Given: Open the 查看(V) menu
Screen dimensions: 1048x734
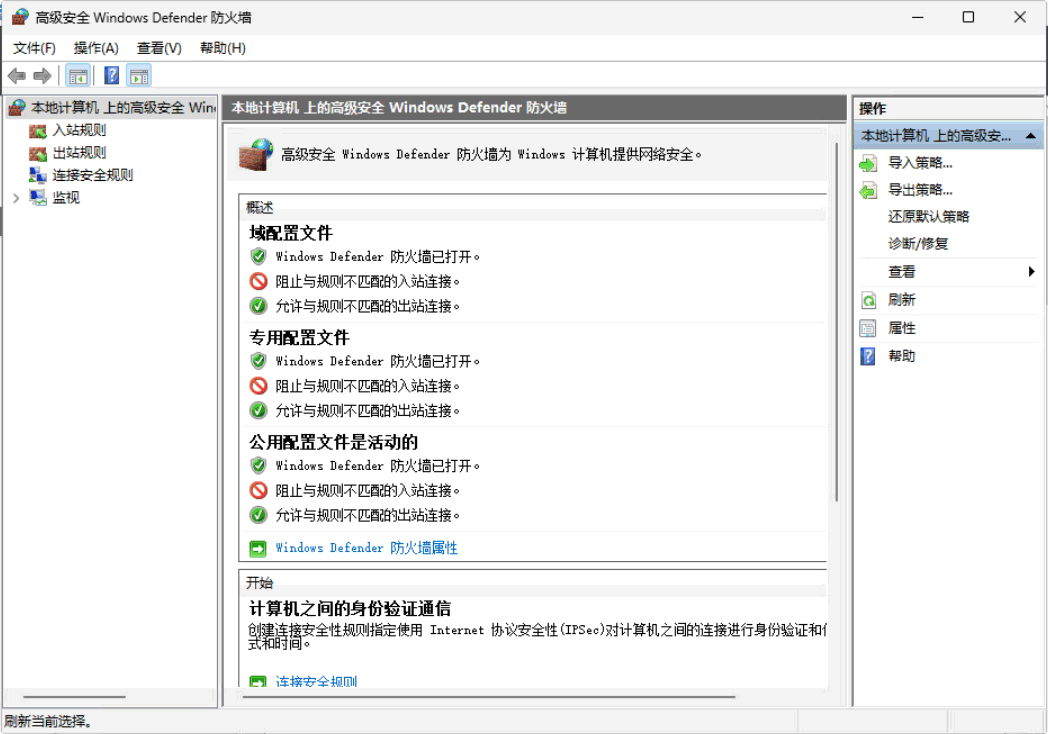Looking at the screenshot, I should (159, 48).
